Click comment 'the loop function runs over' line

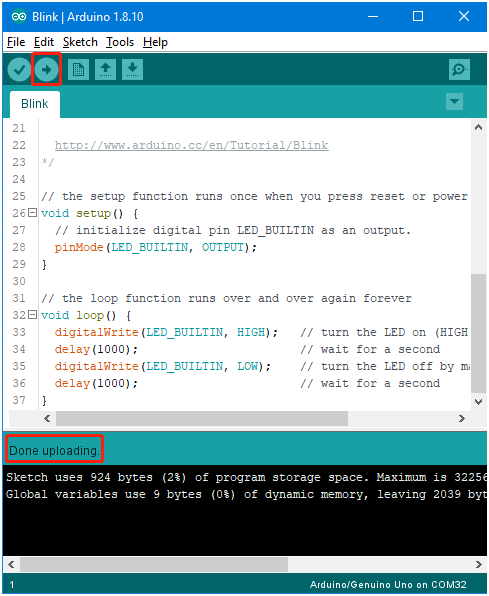226,298
